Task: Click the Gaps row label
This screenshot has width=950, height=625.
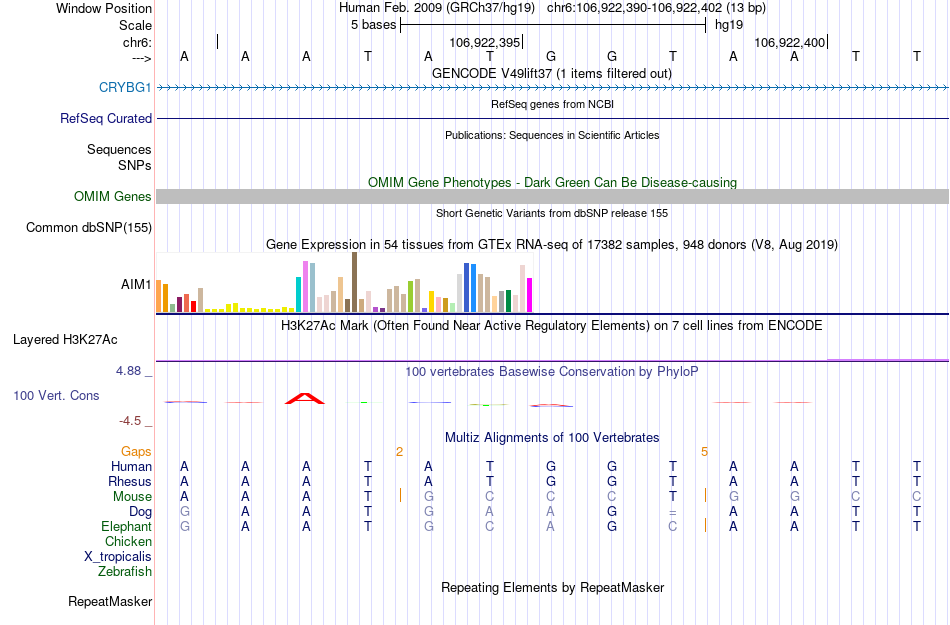Action: tap(136, 451)
